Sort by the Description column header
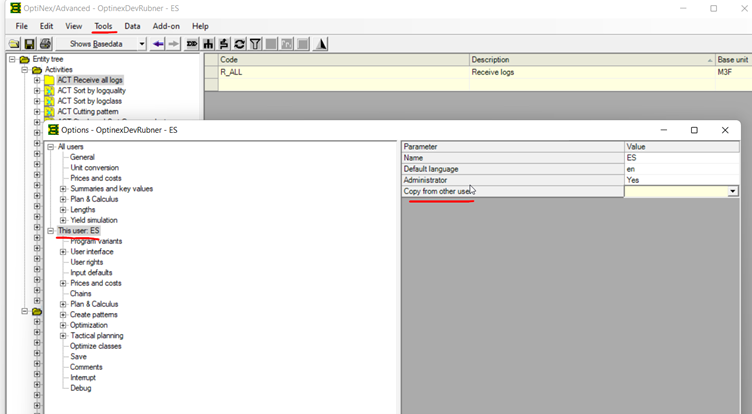Viewport: 752px width, 414px height. point(592,59)
